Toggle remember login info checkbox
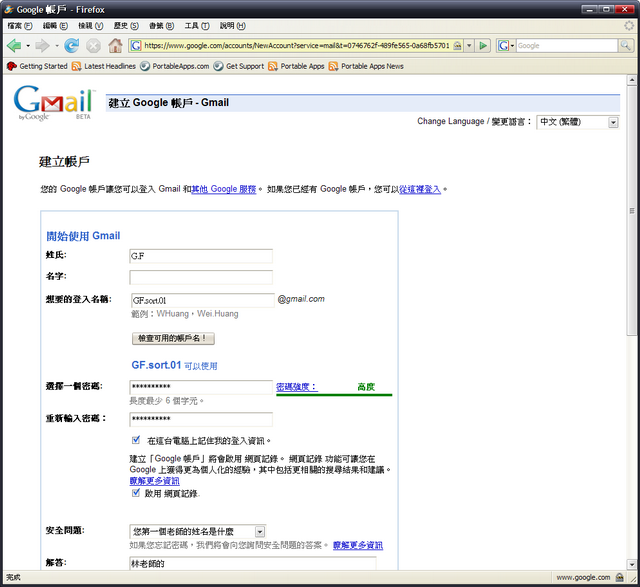The width and height of the screenshot is (640, 587). pyautogui.click(x=136, y=440)
